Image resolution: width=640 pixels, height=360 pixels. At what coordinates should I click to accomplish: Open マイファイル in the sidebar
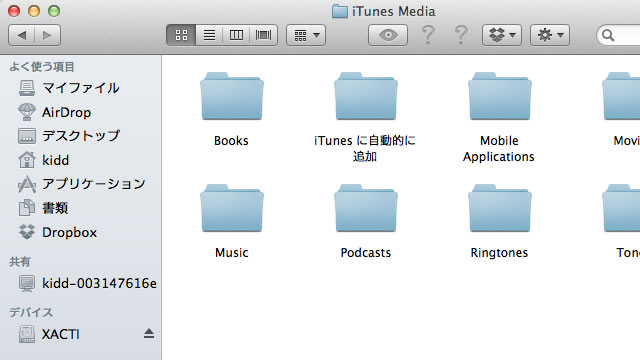tap(80, 88)
